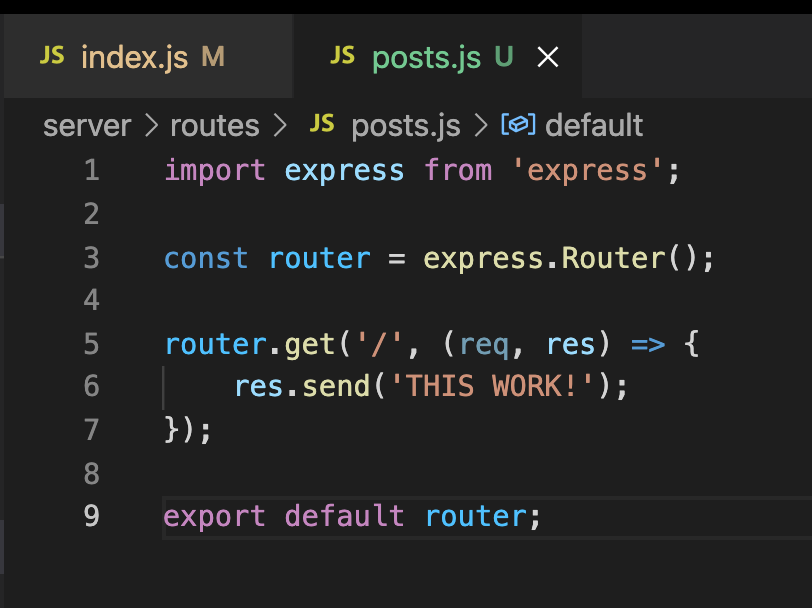Screen dimensions: 812x608
Task: Place cursor on the 'import' keyword
Action: [215, 170]
